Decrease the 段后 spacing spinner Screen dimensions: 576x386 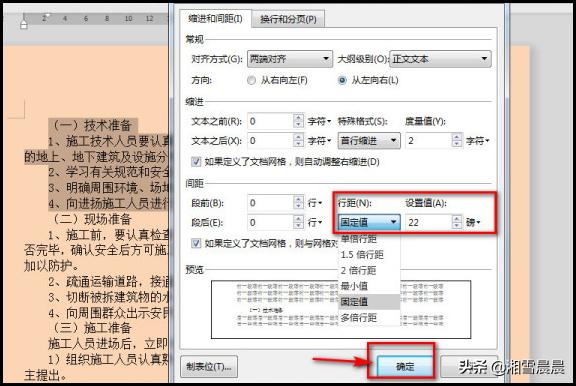point(298,226)
